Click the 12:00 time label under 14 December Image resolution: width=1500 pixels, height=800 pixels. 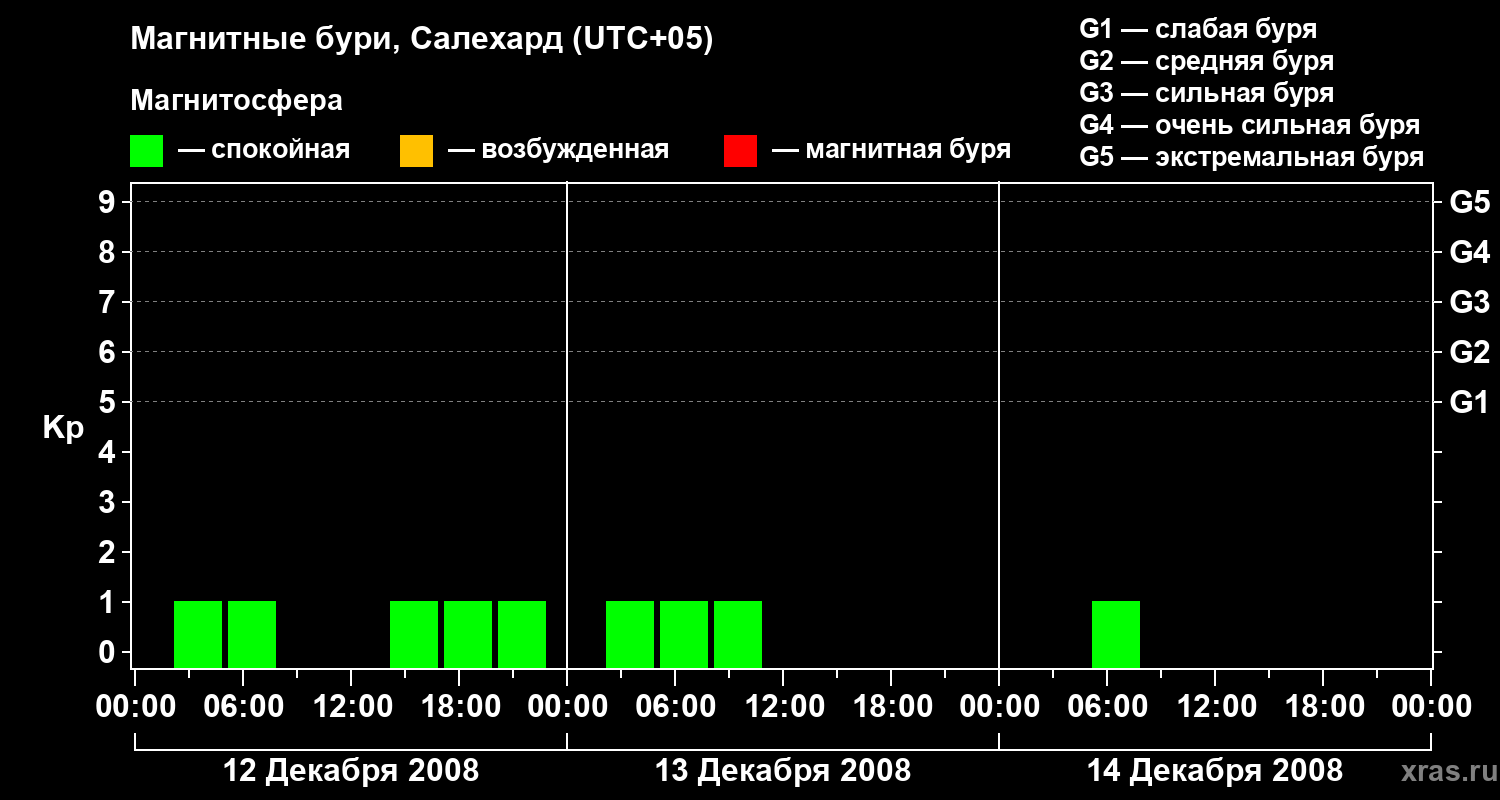pyautogui.click(x=1215, y=707)
